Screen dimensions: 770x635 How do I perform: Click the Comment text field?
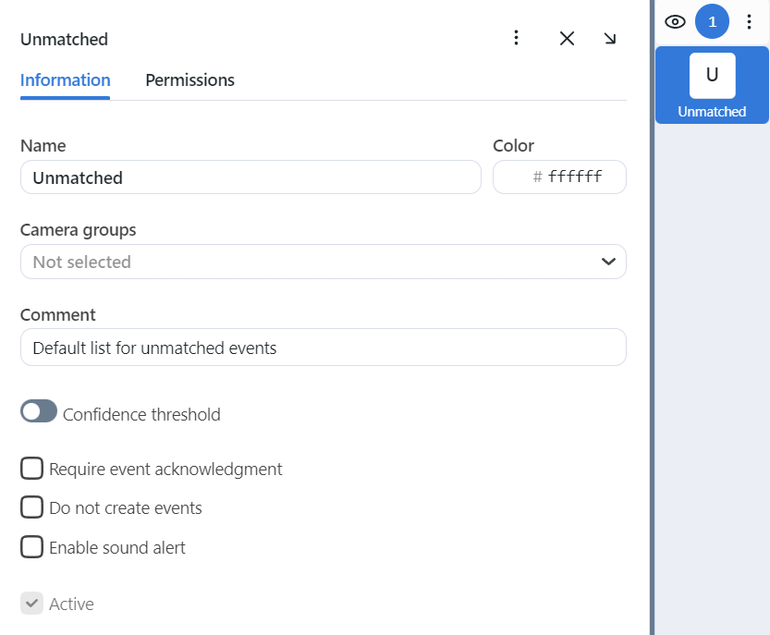pos(323,348)
